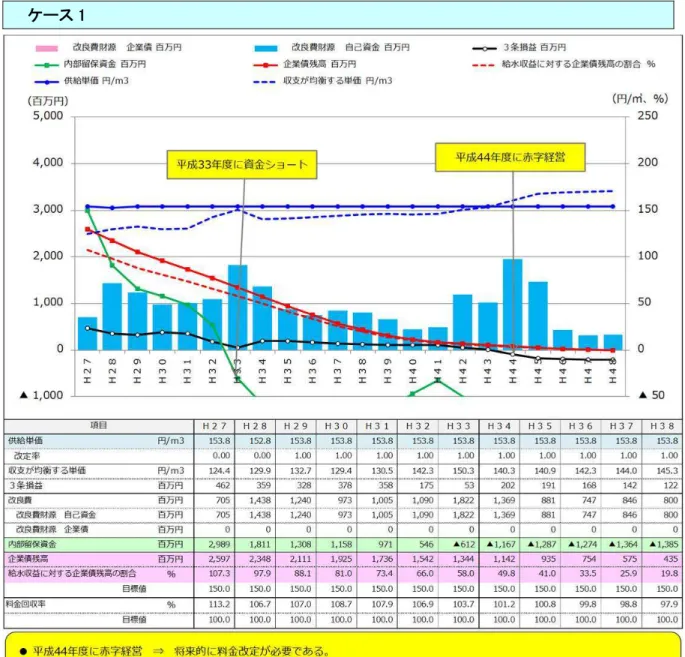Select the blue 自己資金 legend swatch

tap(266, 48)
